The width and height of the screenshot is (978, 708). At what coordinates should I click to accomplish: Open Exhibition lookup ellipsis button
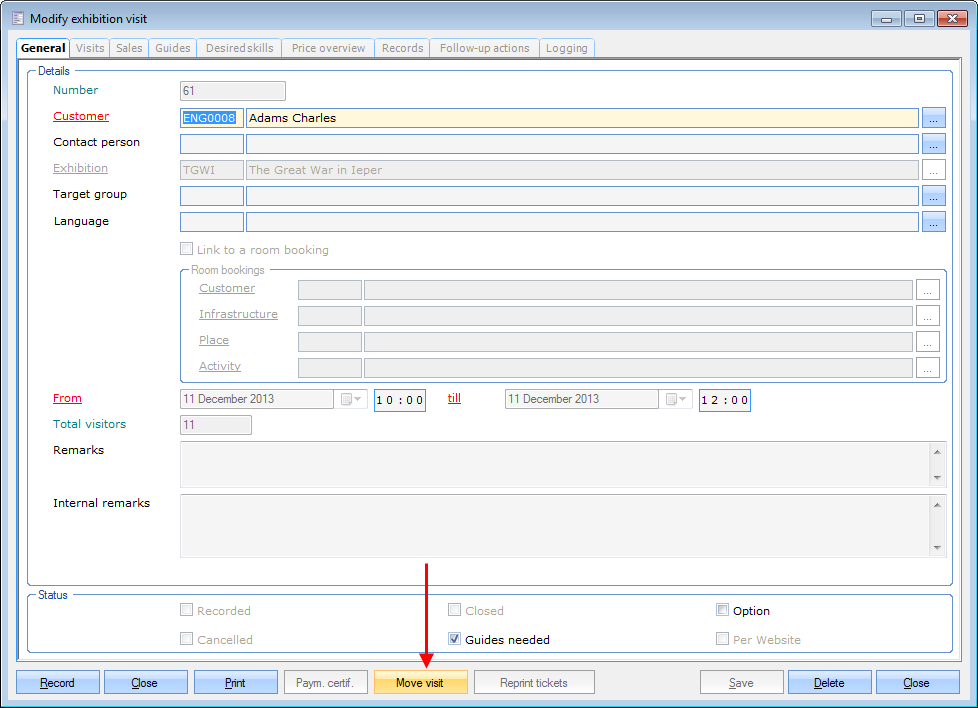pos(933,170)
